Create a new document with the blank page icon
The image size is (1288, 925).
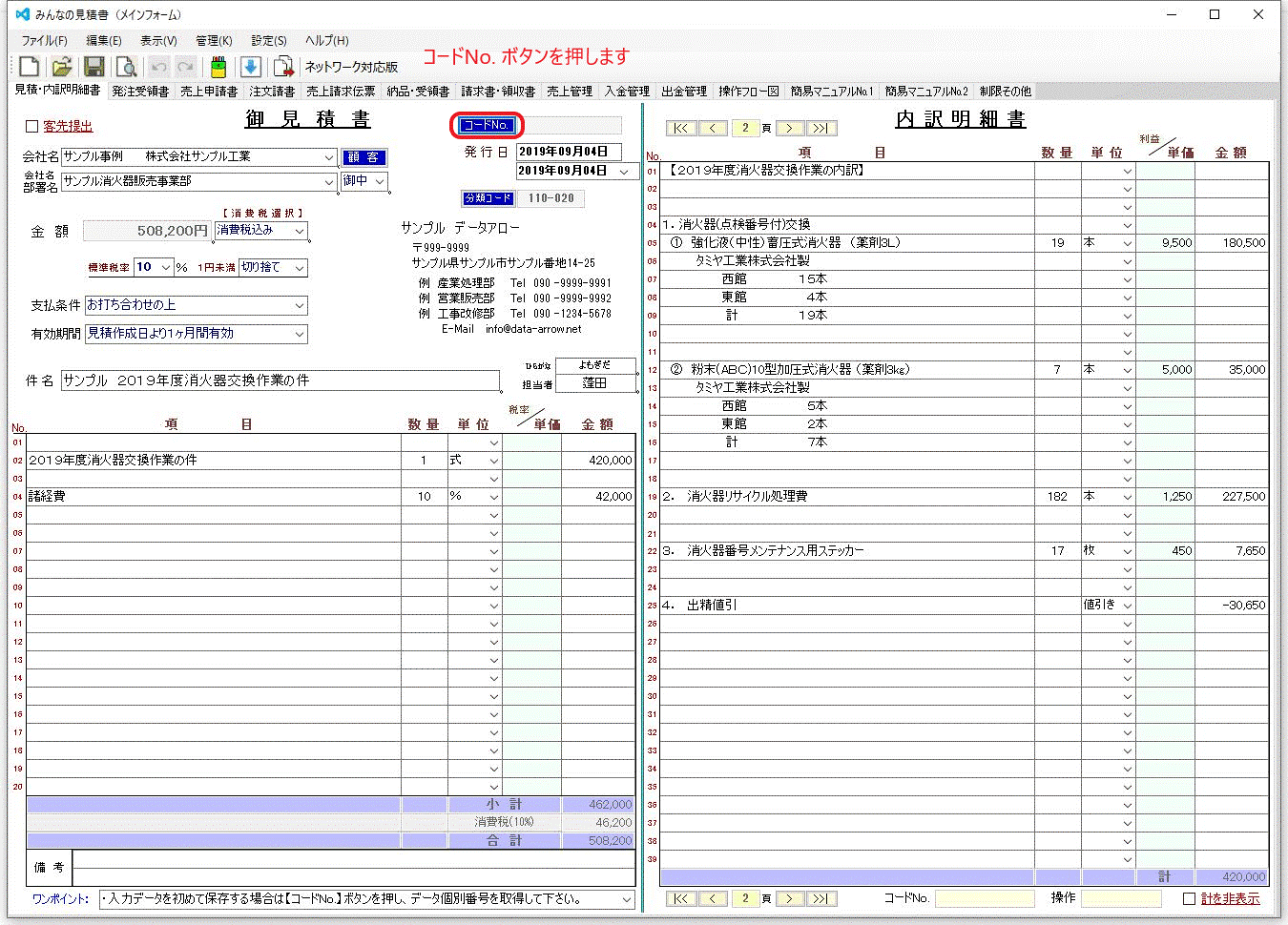29,66
